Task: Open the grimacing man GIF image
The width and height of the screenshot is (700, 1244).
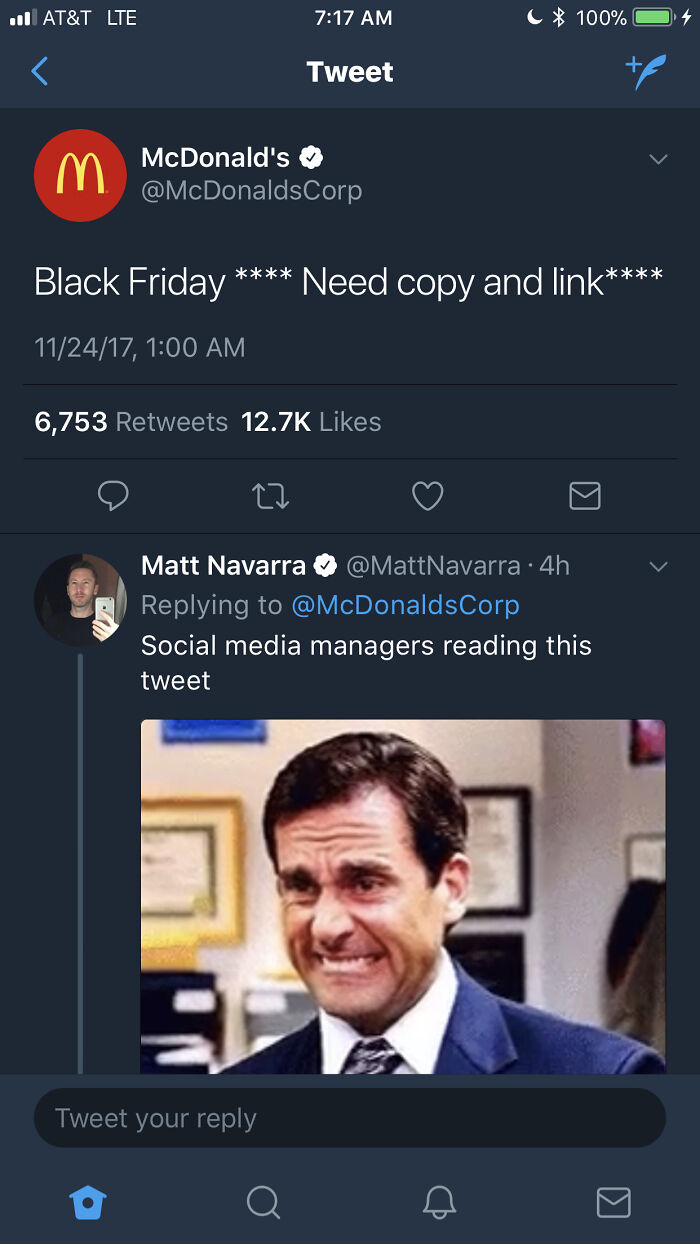Action: coord(402,896)
